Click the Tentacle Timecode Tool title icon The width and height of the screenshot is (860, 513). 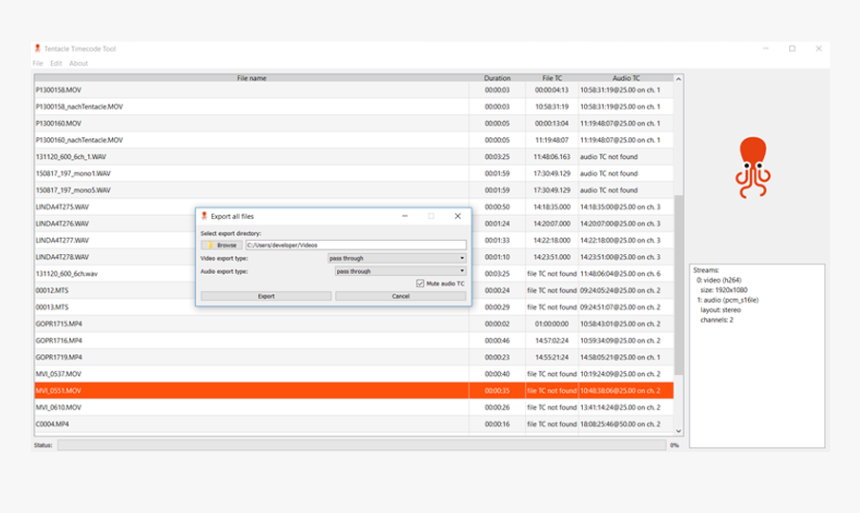click(37, 48)
